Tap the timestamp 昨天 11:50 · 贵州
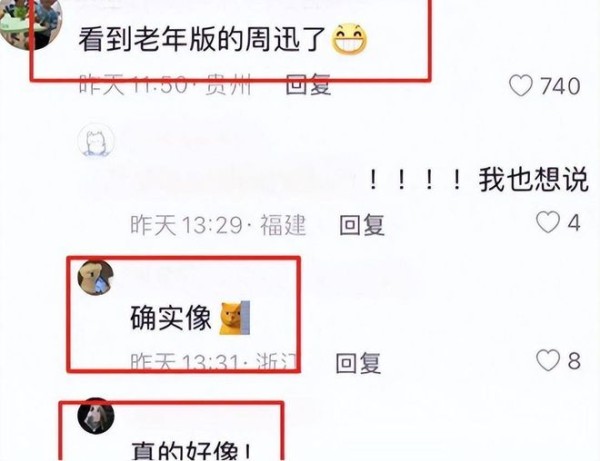Image resolution: width=600 pixels, height=461 pixels. tap(166, 85)
